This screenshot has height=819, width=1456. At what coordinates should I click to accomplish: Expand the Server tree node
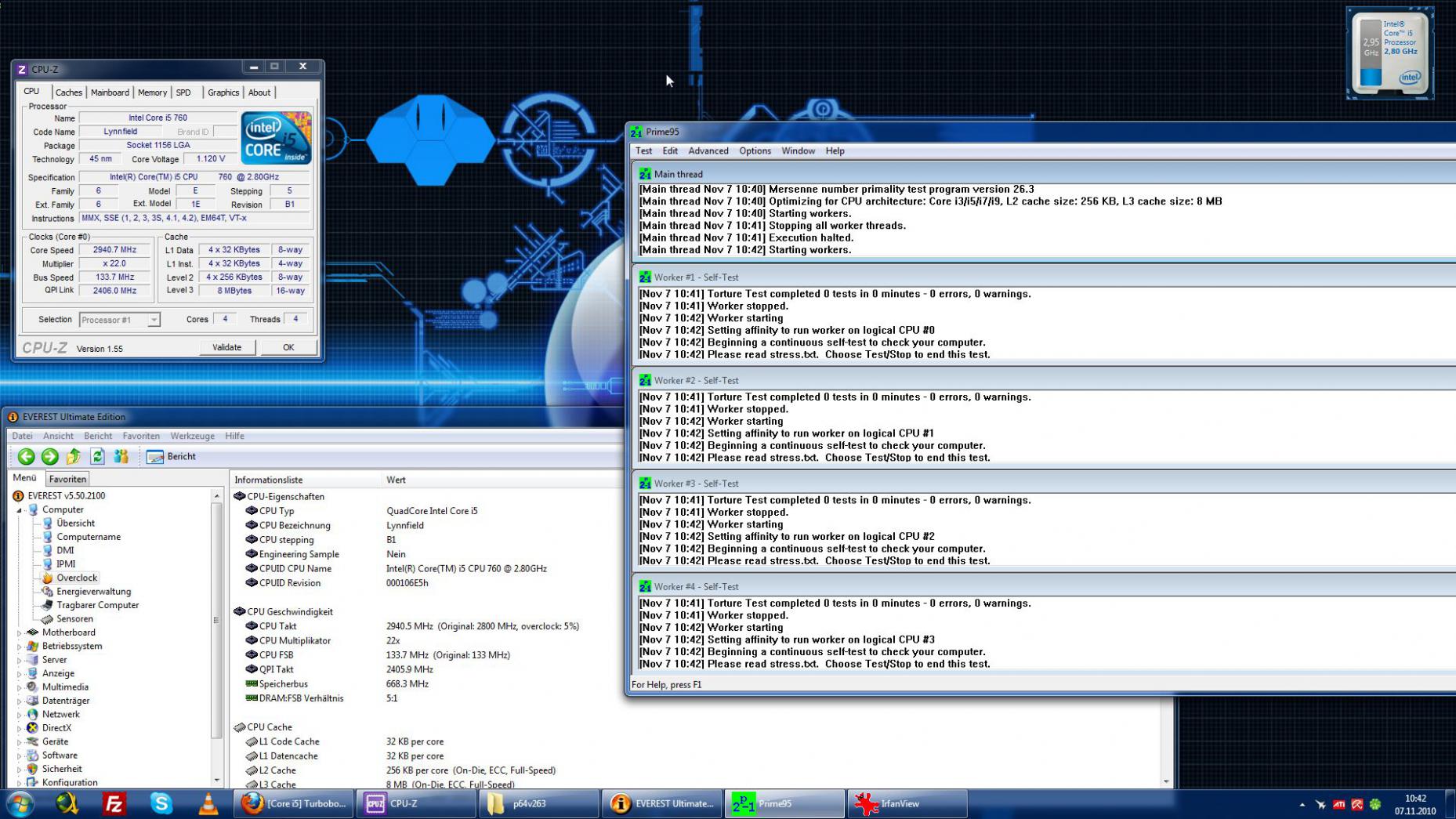(20, 660)
